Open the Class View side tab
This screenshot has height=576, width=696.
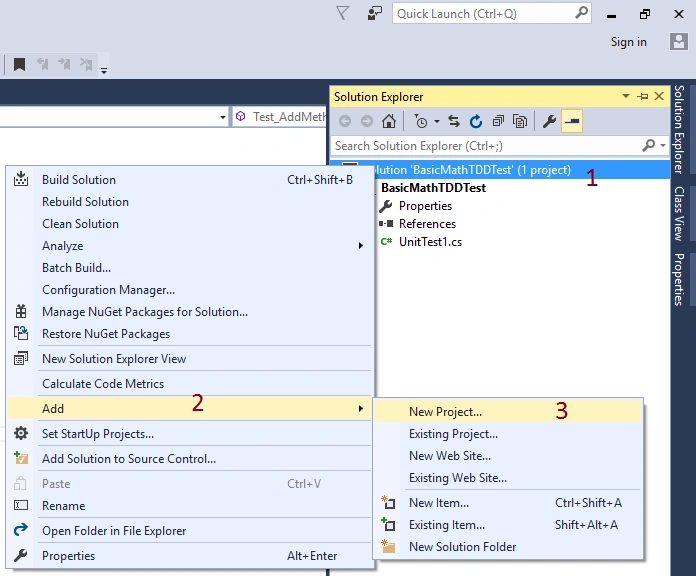[x=679, y=213]
